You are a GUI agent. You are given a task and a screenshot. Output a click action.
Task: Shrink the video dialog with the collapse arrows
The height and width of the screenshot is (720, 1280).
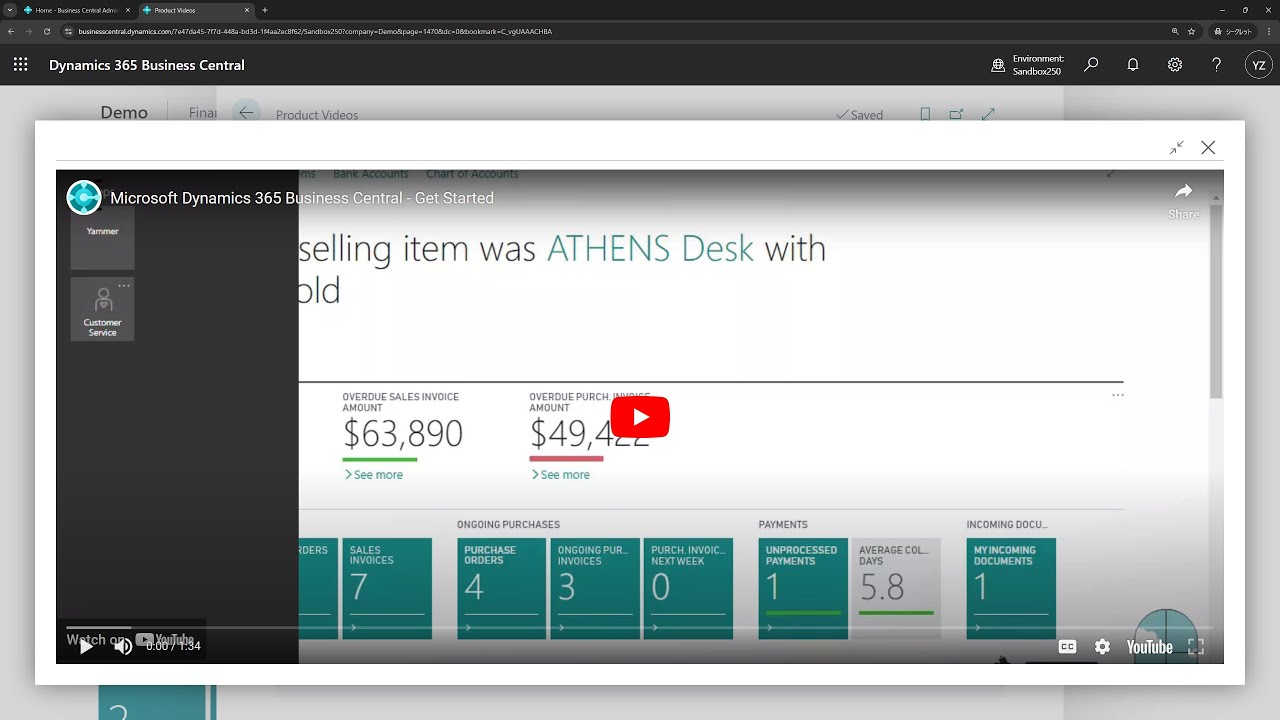point(1177,147)
